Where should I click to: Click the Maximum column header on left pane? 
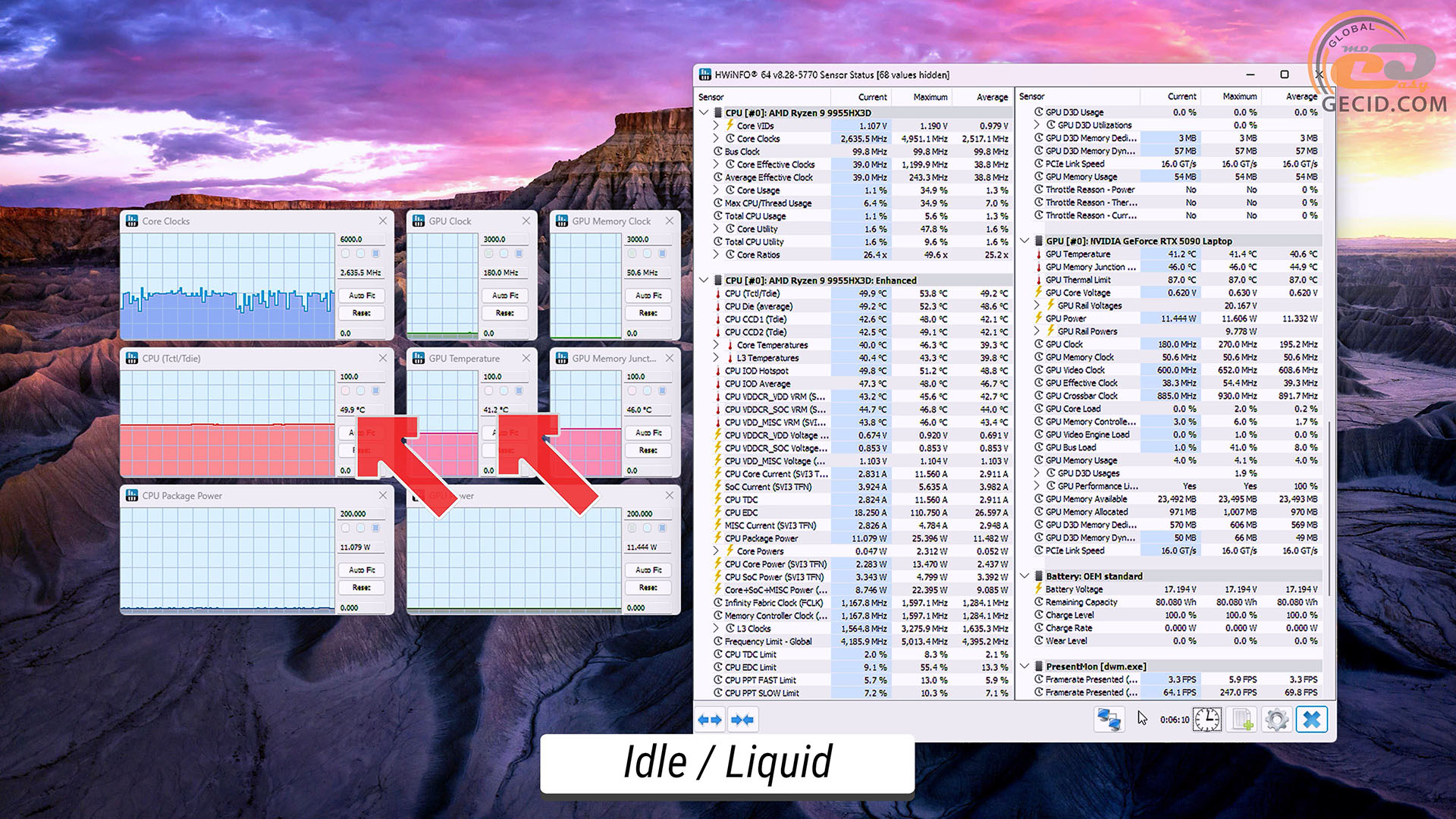[929, 97]
